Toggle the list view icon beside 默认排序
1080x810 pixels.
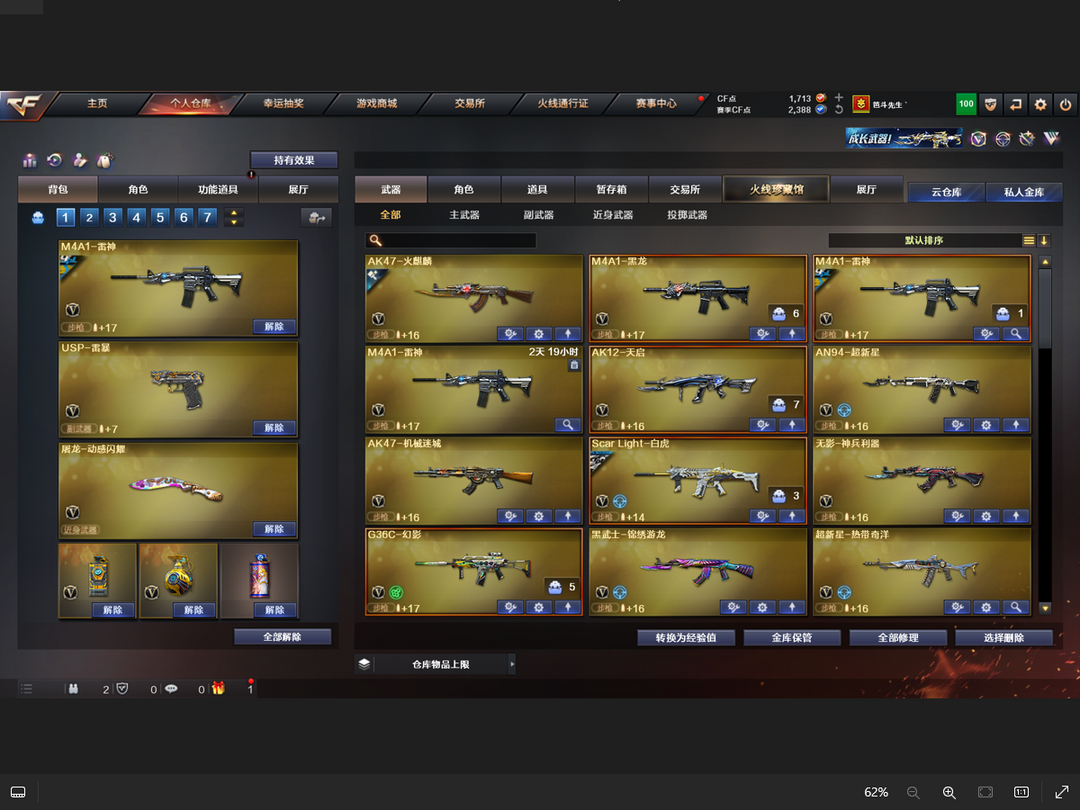1028,240
